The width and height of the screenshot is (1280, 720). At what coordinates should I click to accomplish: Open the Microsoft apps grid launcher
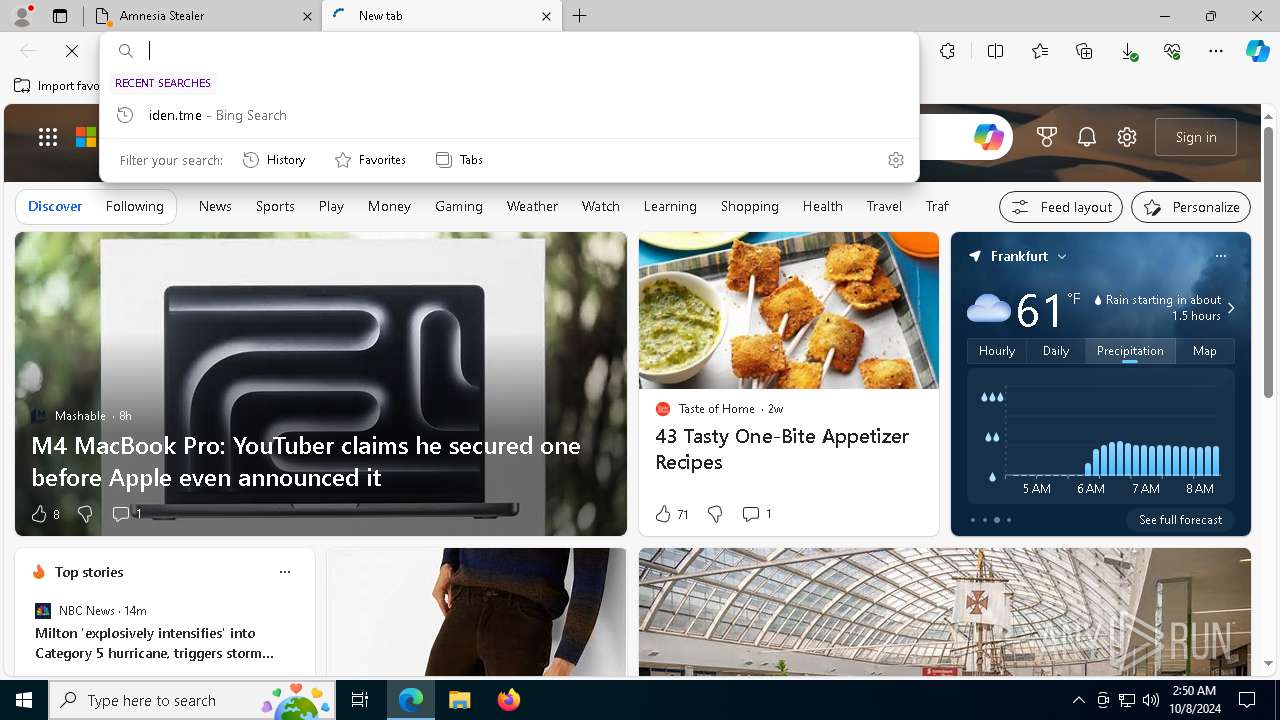48,137
